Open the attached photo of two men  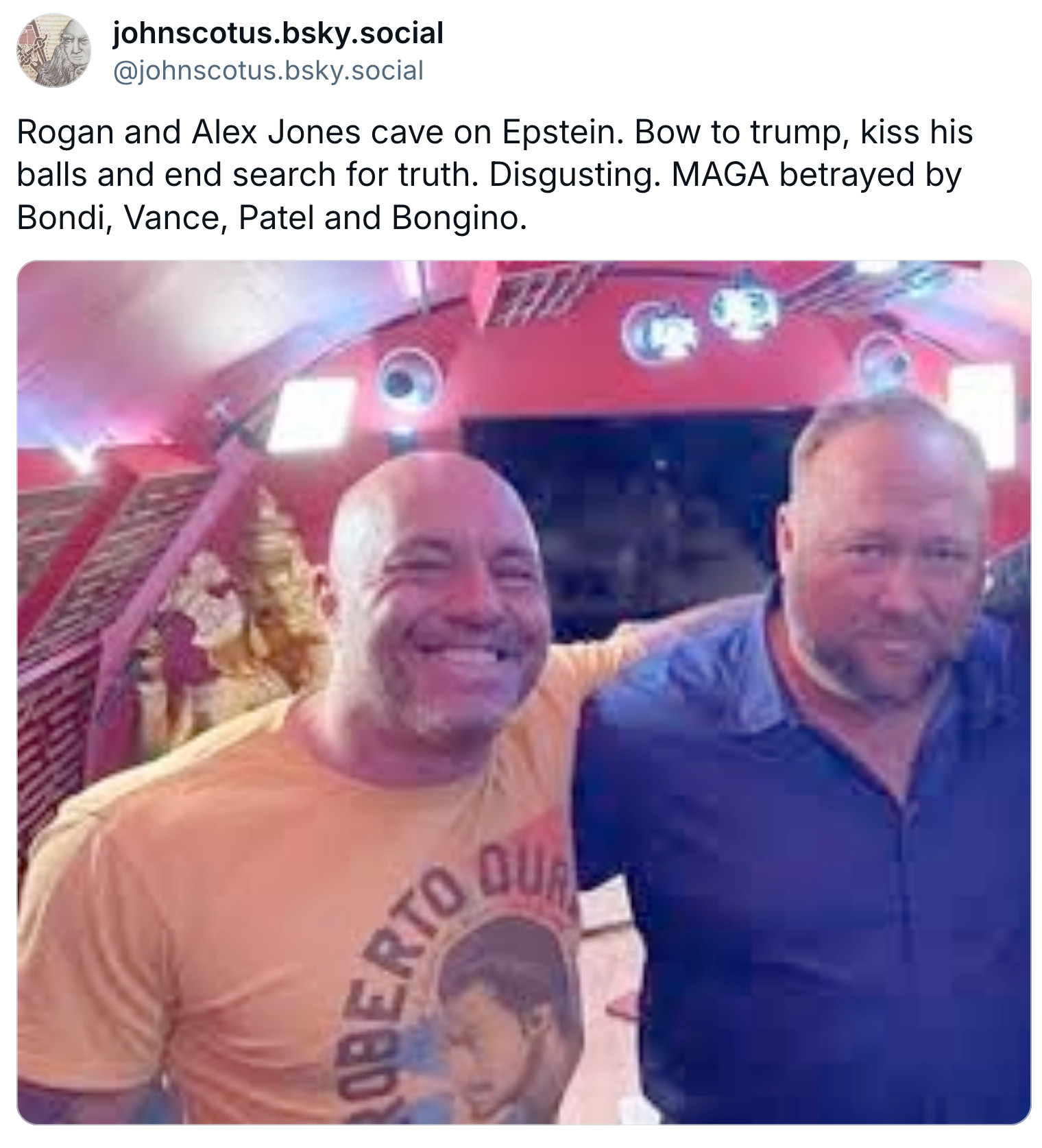pyautogui.click(x=524, y=693)
